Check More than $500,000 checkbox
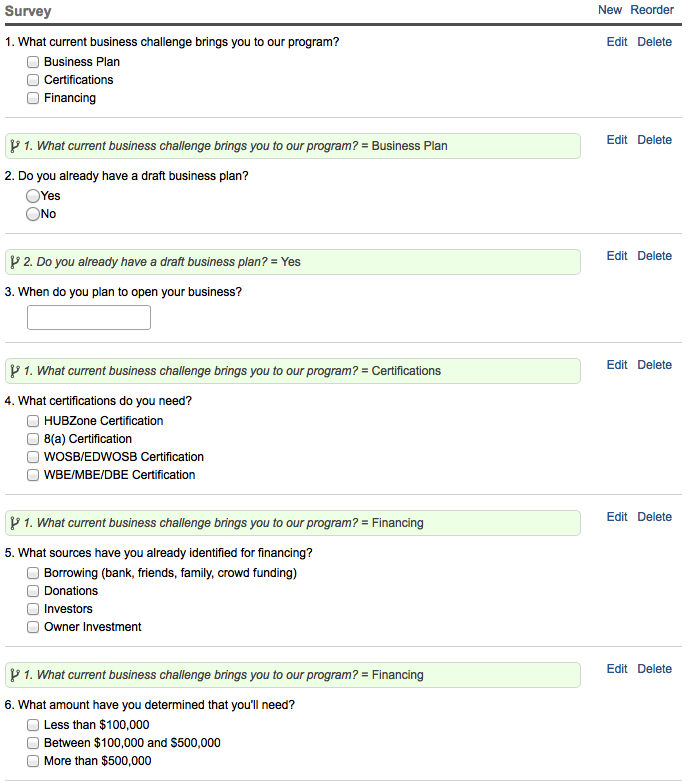 (x=33, y=761)
